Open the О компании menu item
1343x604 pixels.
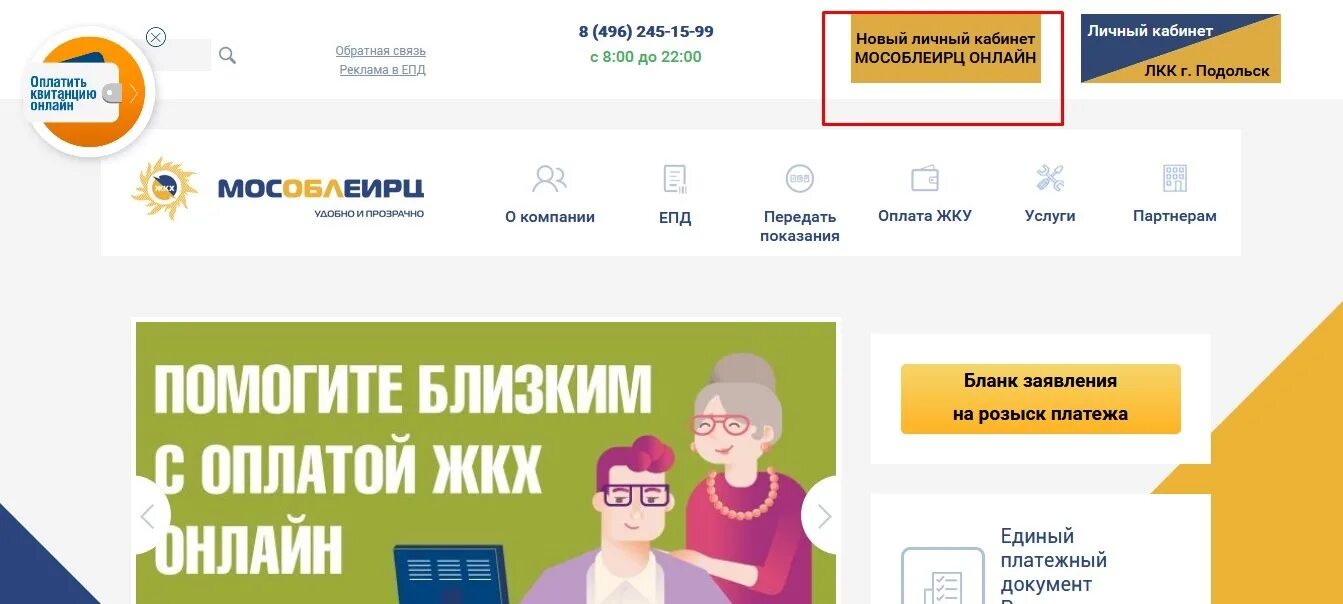click(550, 217)
